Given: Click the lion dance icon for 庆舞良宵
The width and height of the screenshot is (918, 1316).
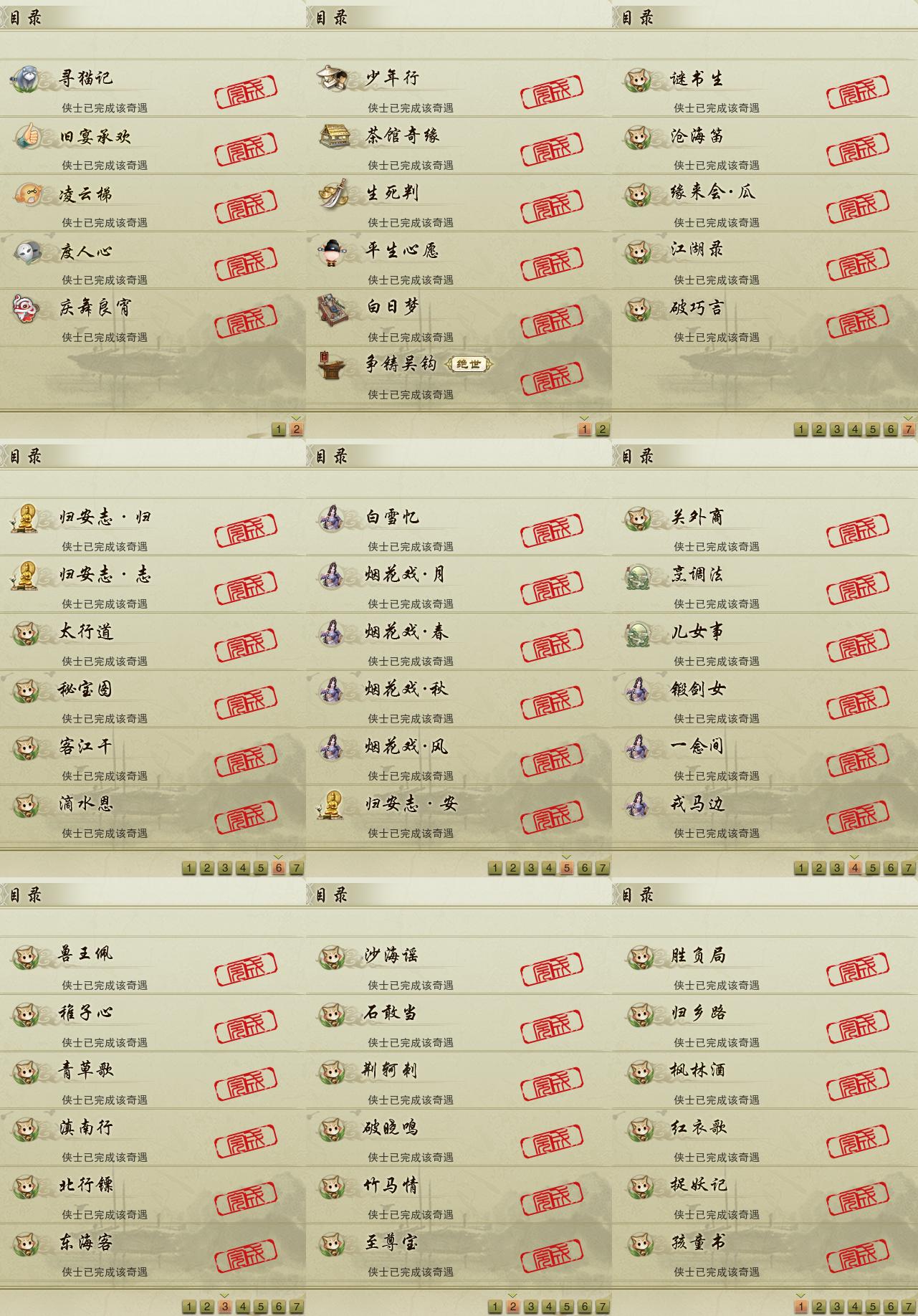Looking at the screenshot, I should pyautogui.click(x=26, y=308).
